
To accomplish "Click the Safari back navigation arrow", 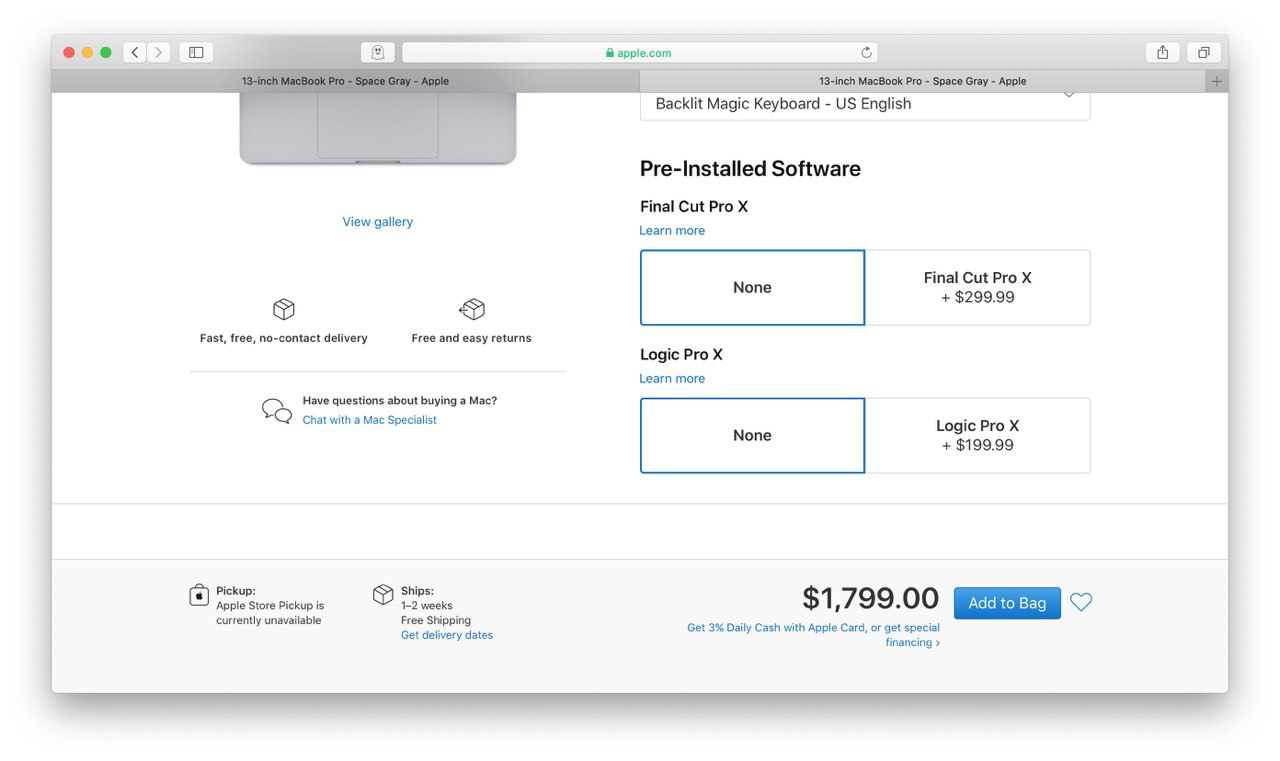I will pyautogui.click(x=135, y=52).
